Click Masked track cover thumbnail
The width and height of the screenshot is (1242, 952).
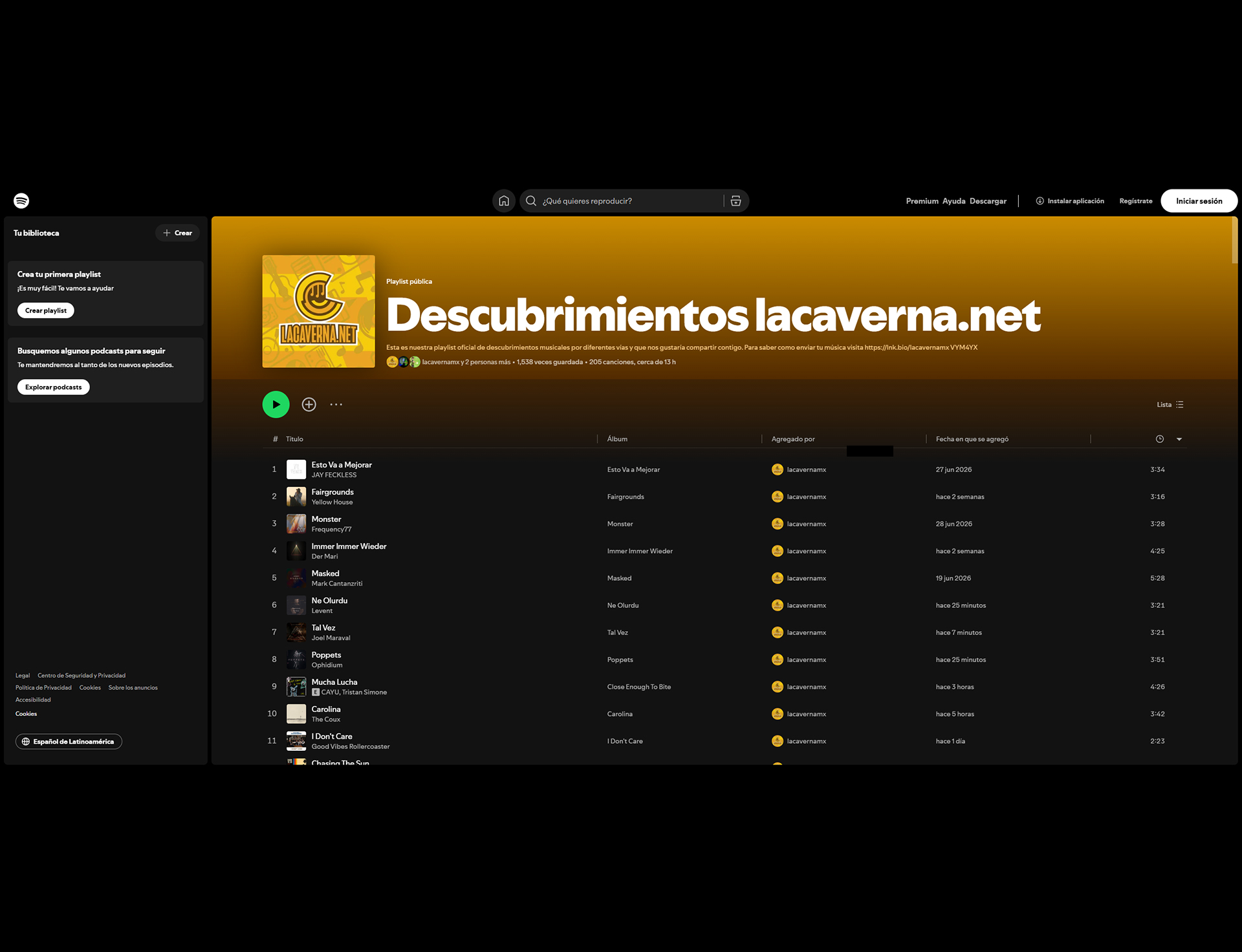coord(296,578)
